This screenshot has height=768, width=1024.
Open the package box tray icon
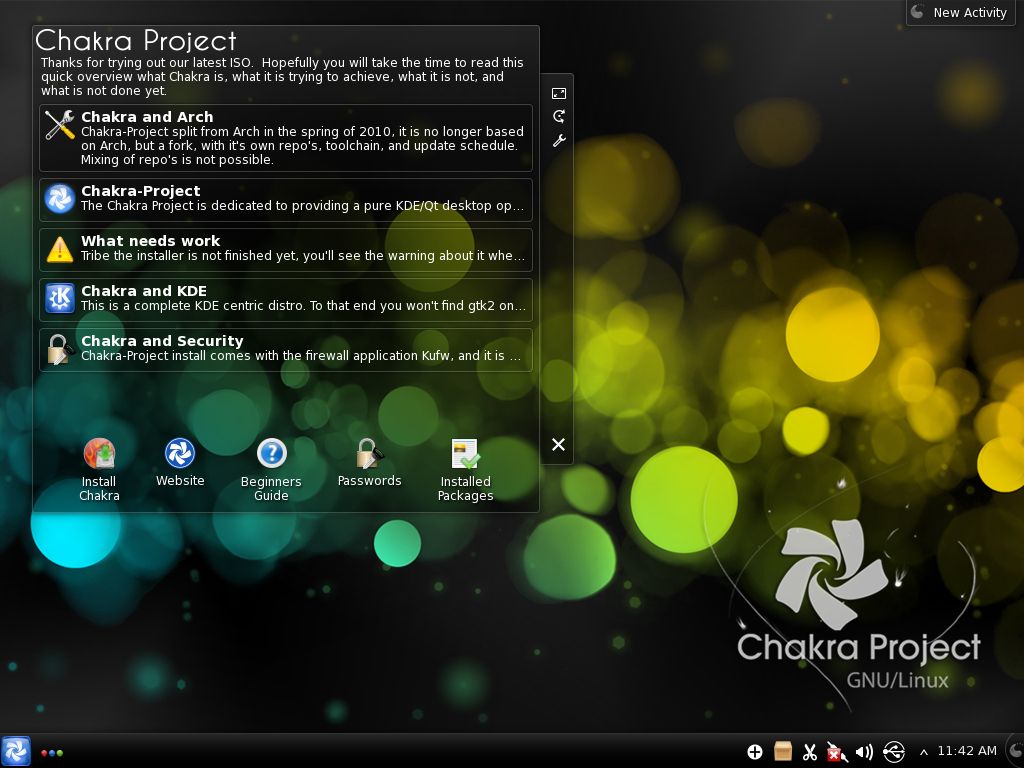tap(782, 752)
